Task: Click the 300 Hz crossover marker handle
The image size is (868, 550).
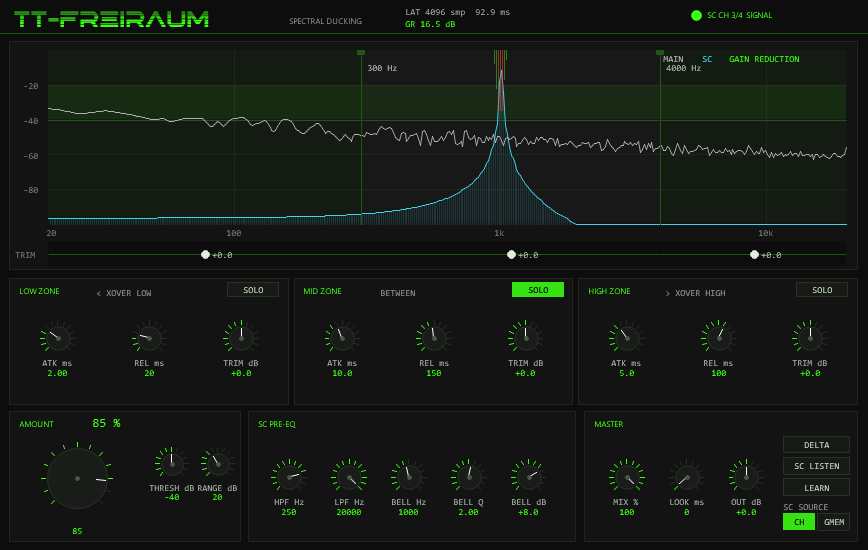Action: 361,53
